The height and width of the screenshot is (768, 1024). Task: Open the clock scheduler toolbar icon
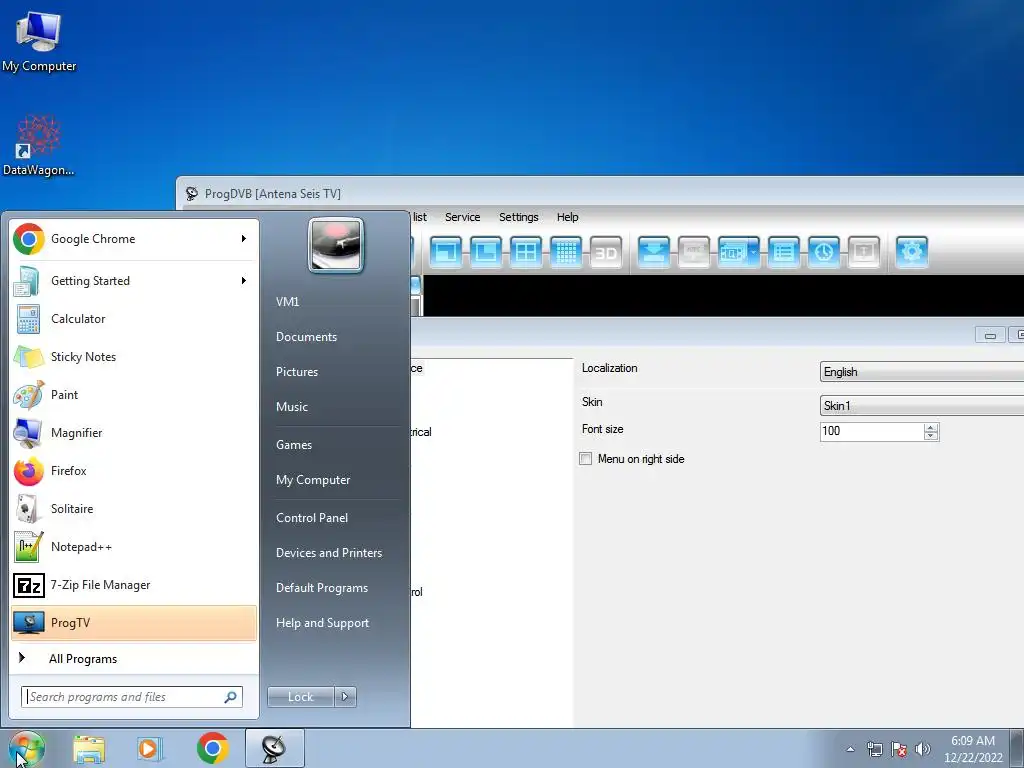pos(824,251)
